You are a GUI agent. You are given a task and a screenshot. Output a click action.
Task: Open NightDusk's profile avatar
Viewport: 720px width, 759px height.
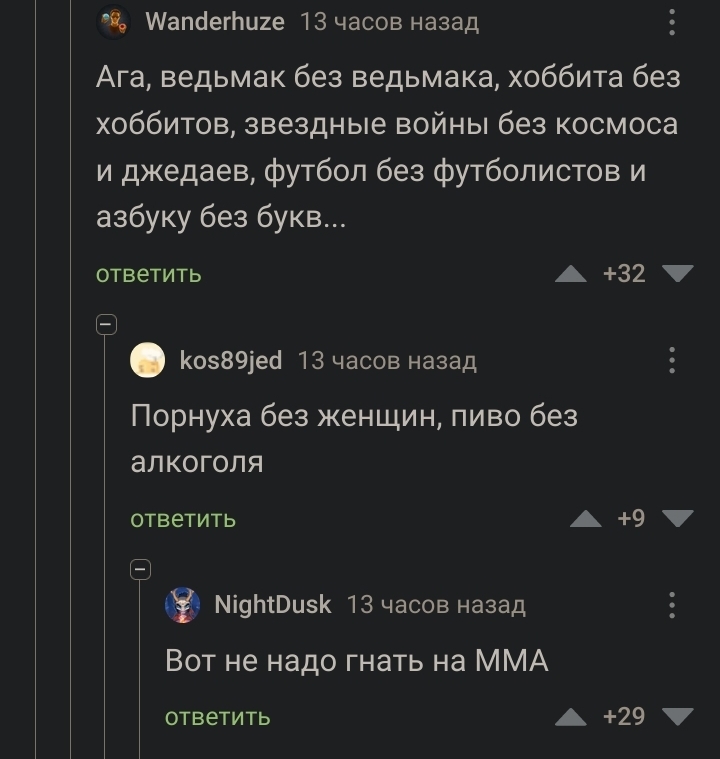pyautogui.click(x=182, y=605)
